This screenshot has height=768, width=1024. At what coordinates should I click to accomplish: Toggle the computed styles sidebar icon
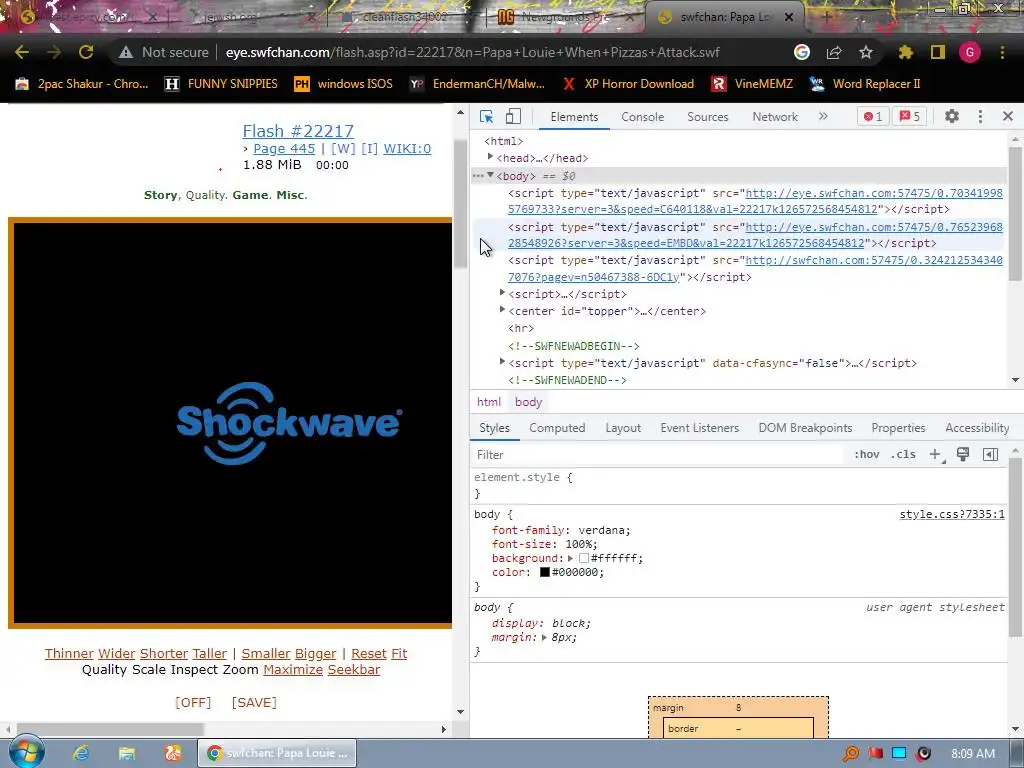pos(991,455)
